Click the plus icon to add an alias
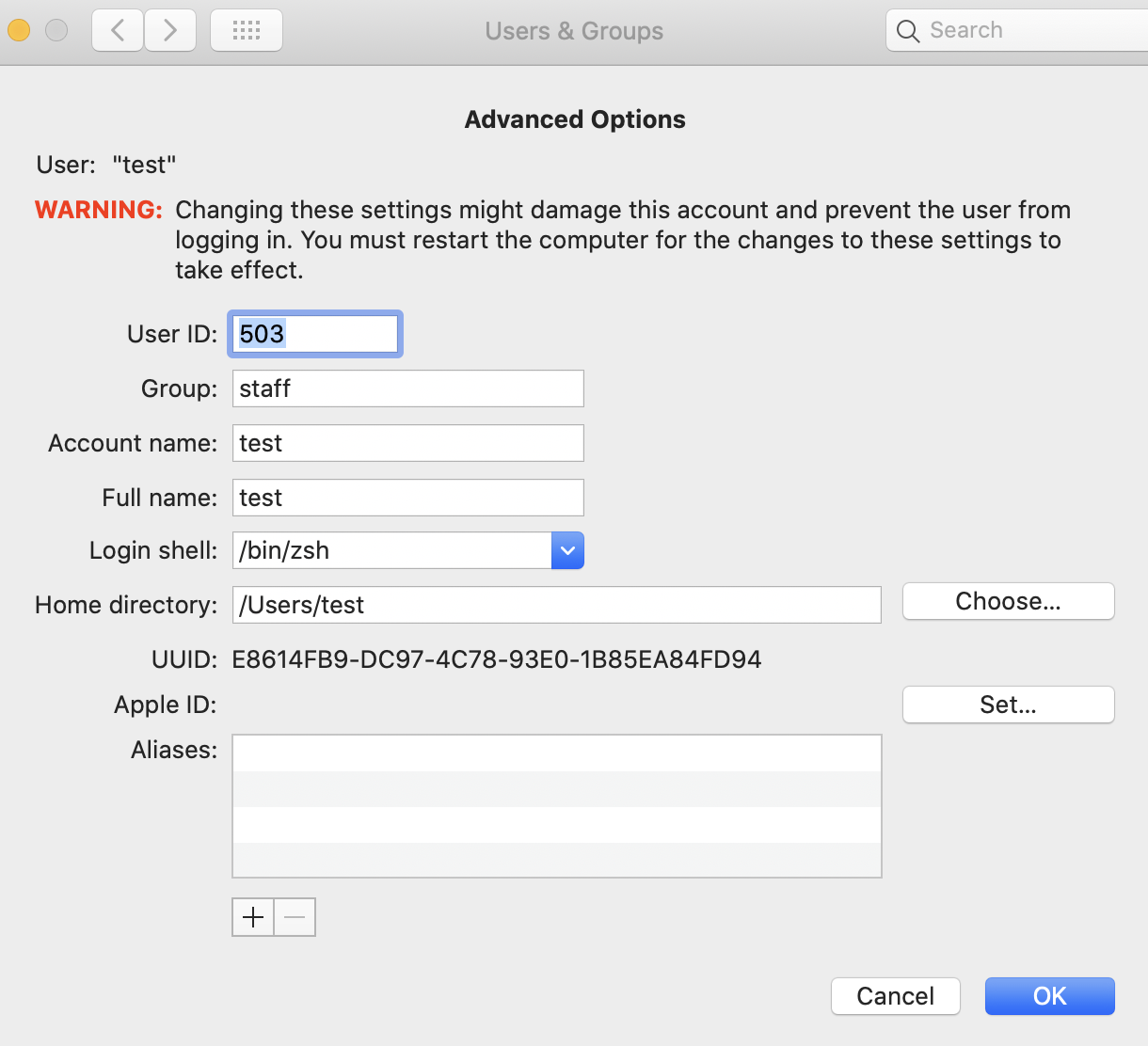 click(x=252, y=917)
